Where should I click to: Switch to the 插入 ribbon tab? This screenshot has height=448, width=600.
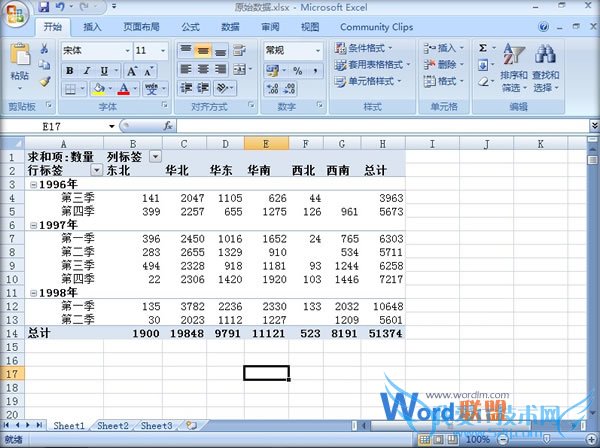(92, 27)
